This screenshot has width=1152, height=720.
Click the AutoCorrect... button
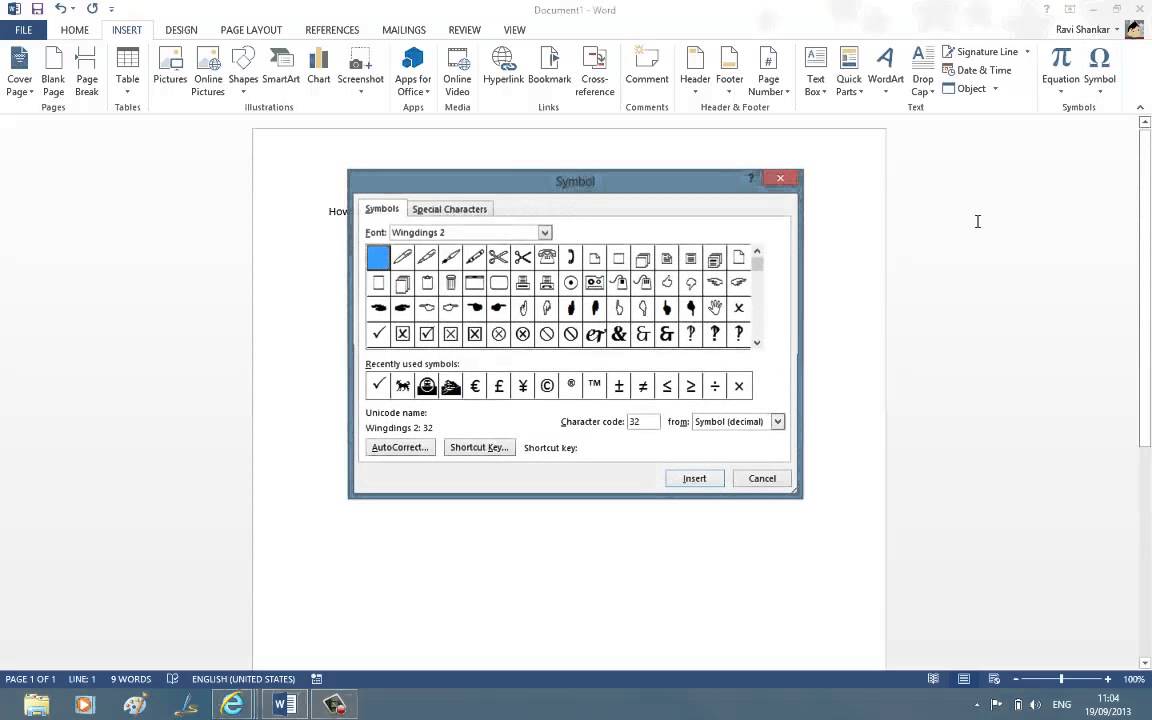pyautogui.click(x=400, y=448)
